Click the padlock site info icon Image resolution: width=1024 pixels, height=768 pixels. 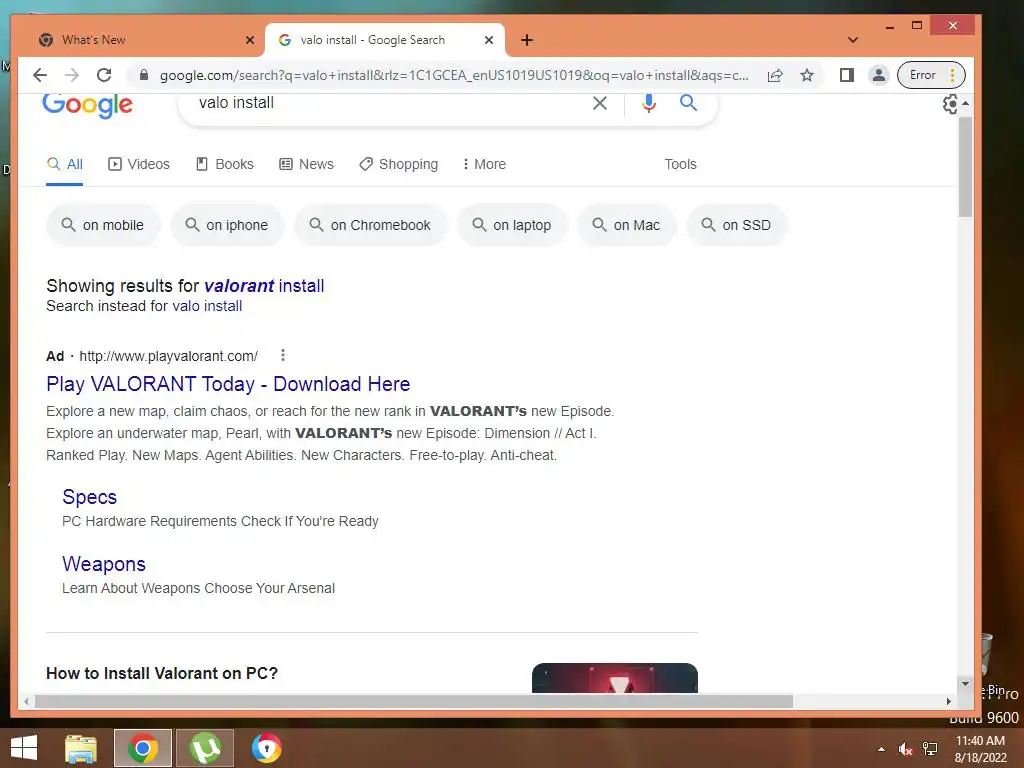[x=144, y=75]
